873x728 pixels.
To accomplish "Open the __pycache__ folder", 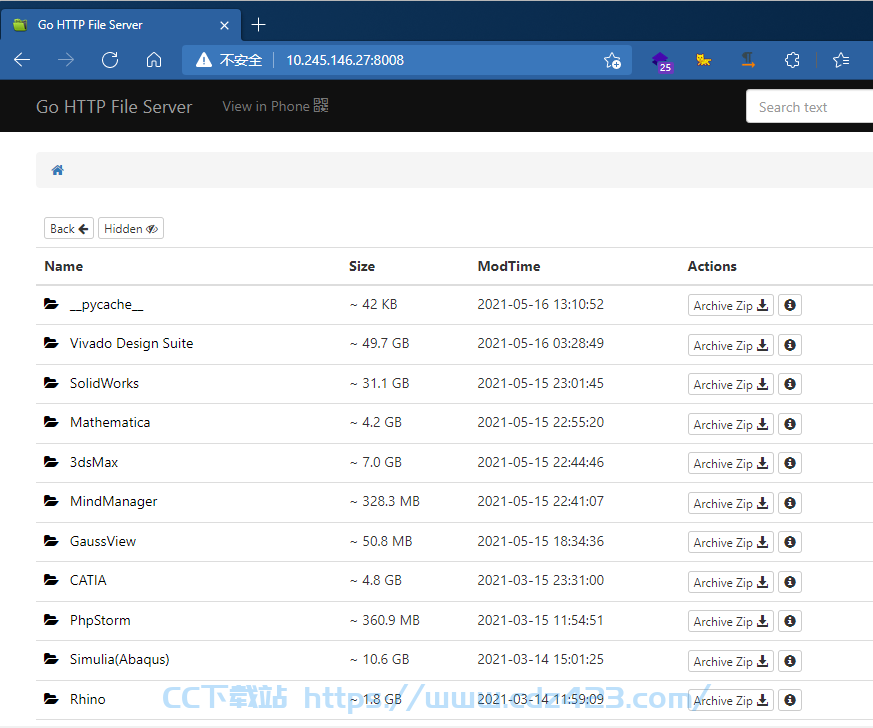I will coord(106,304).
